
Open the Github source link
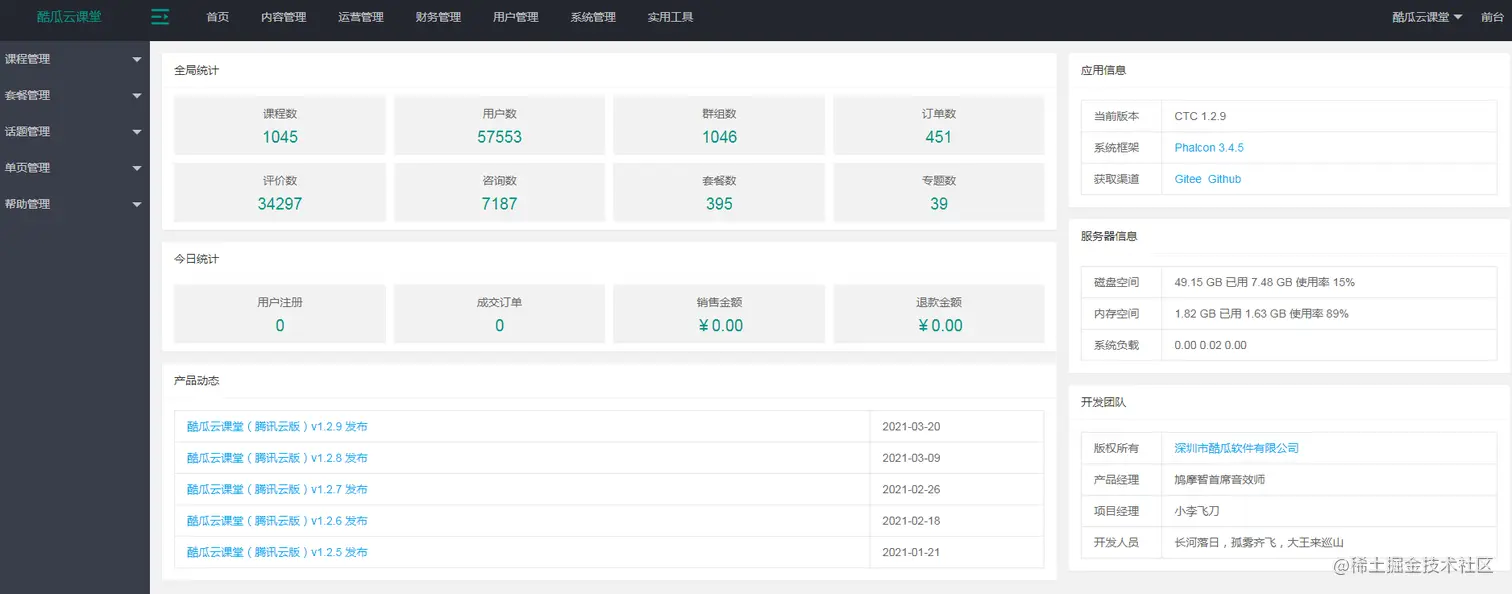tap(1224, 179)
